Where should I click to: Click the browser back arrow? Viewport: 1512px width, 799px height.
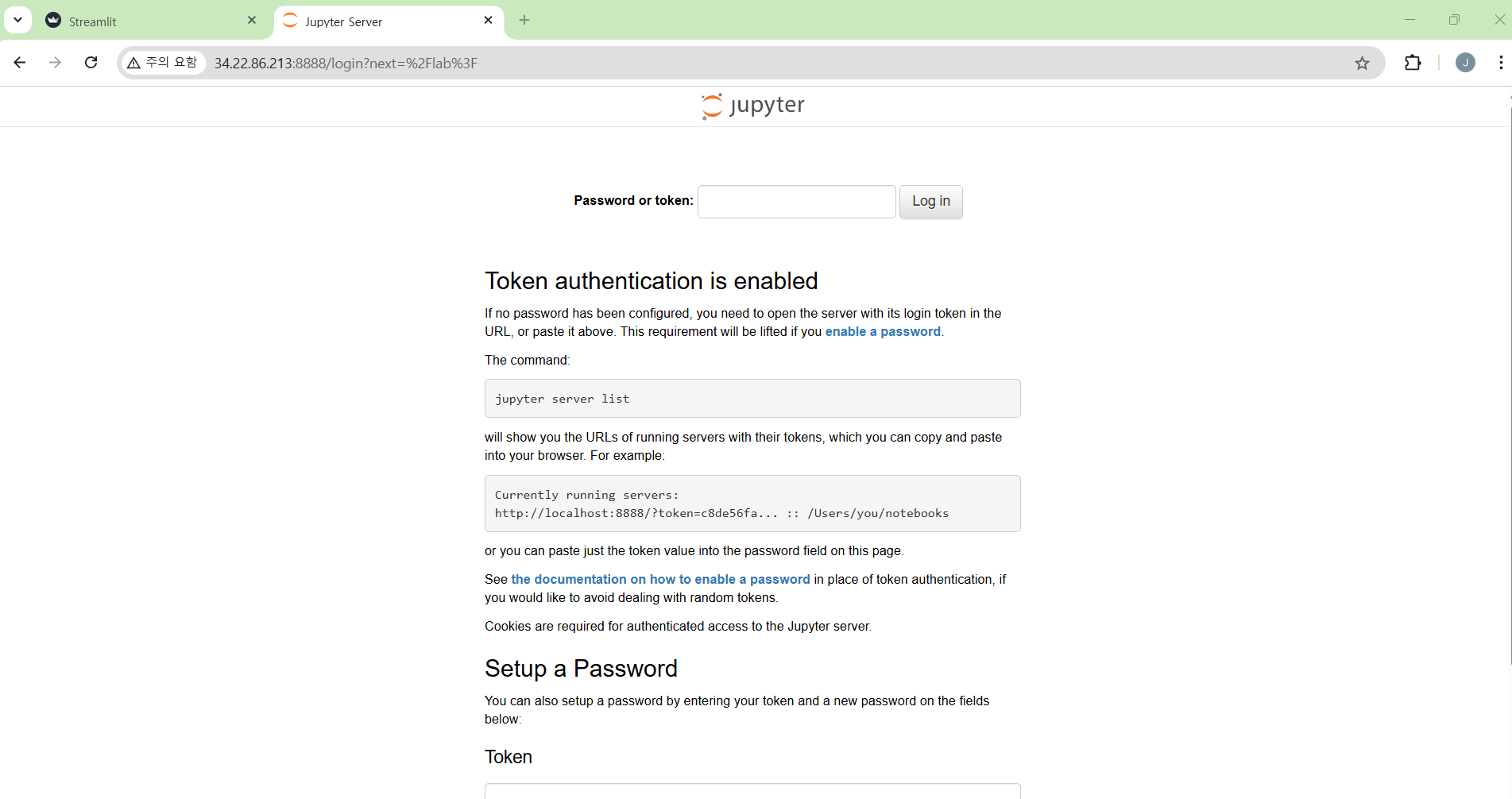point(20,63)
